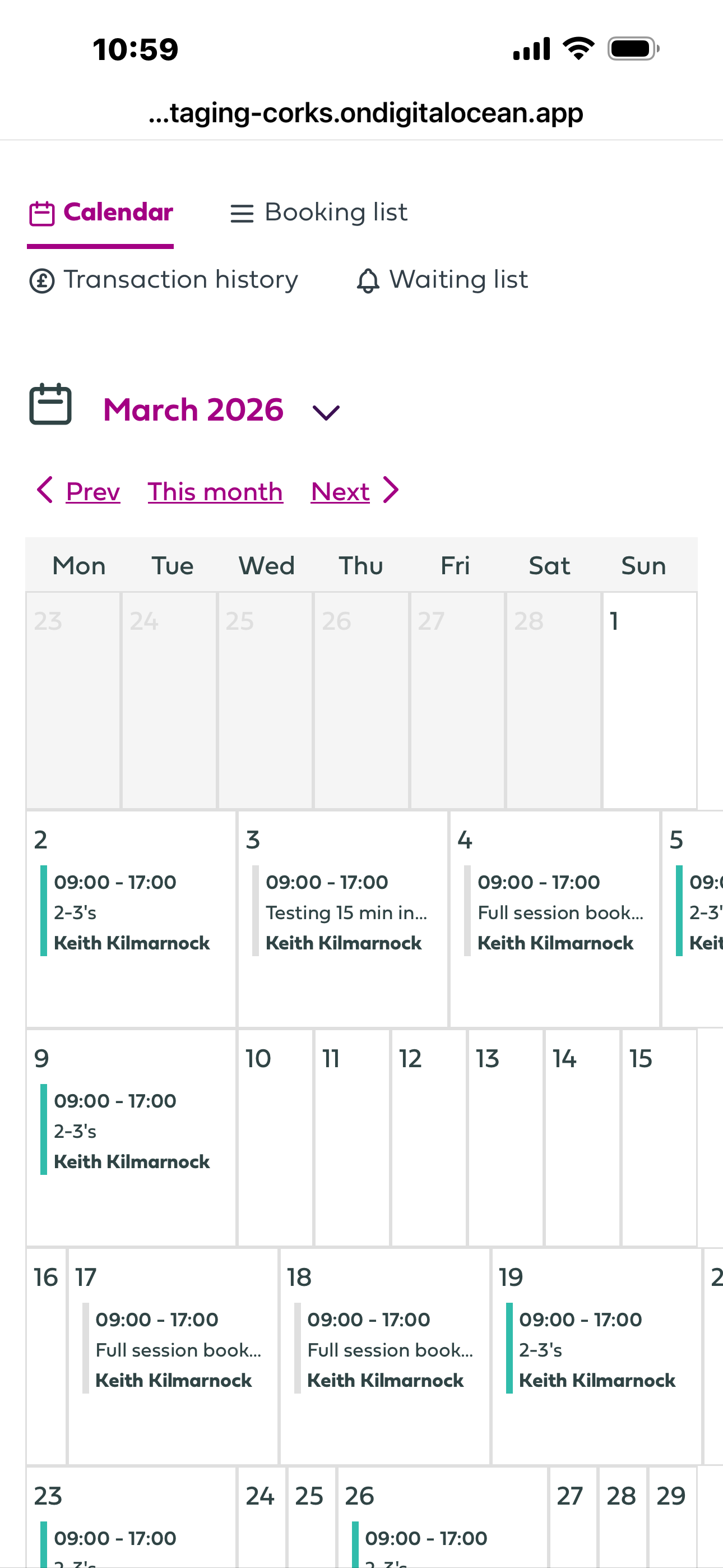Open the Transaction history tab
This screenshot has width=723, height=1568.
180,280
